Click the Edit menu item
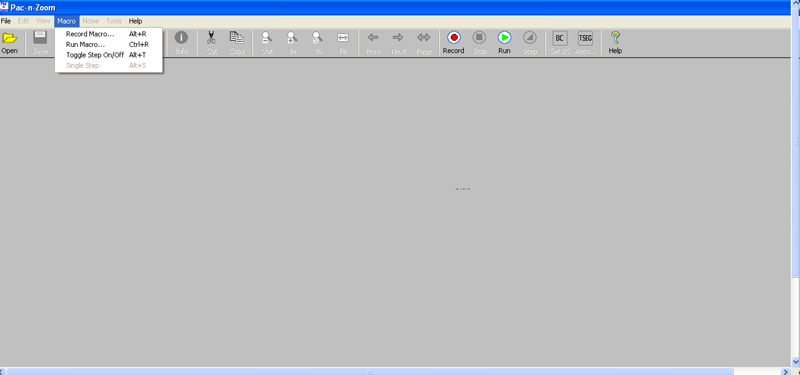Screen dimensions: 800x375 click(23, 21)
